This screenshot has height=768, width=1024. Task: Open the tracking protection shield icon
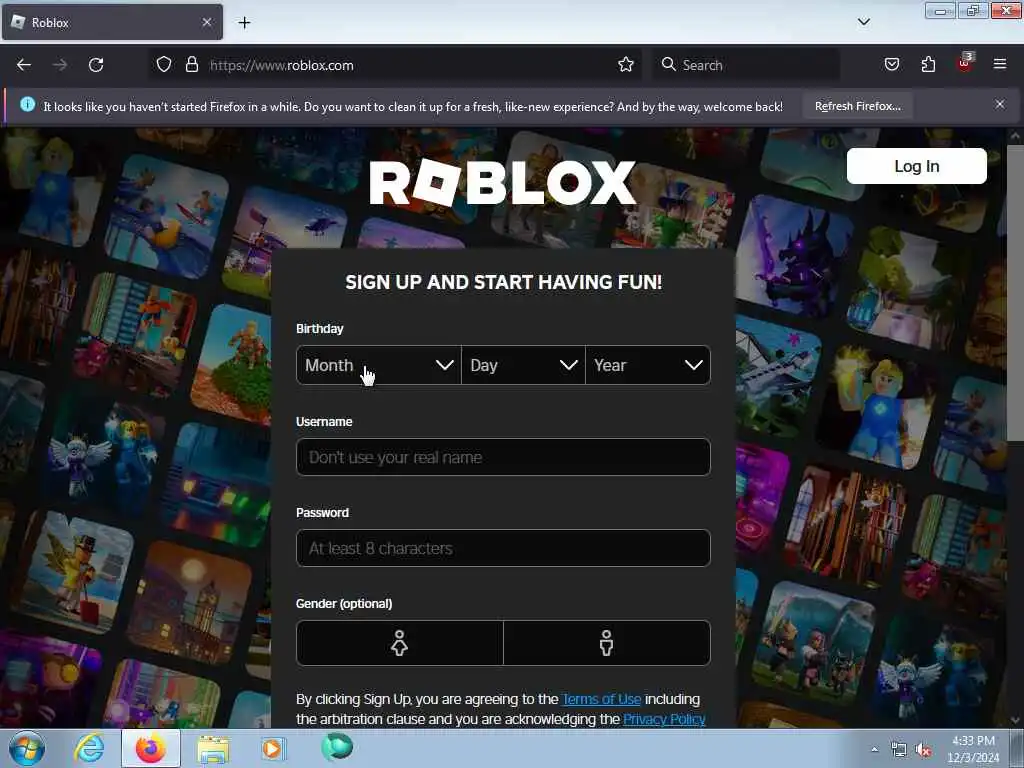(164, 65)
